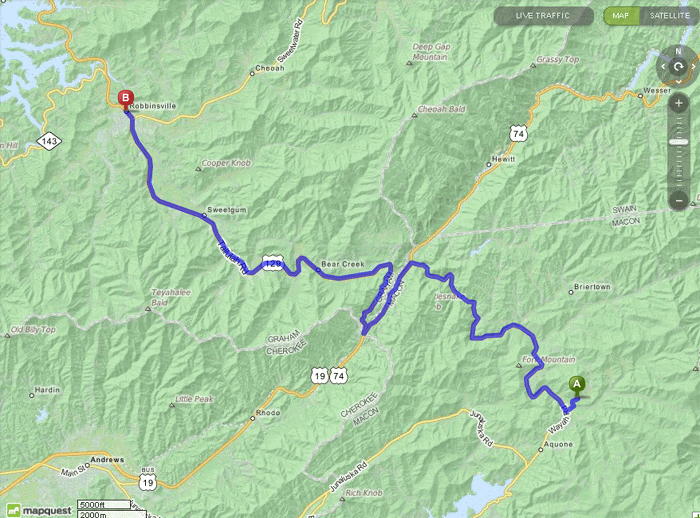
Task: Switch to Satellite view
Action: pyautogui.click(x=669, y=16)
